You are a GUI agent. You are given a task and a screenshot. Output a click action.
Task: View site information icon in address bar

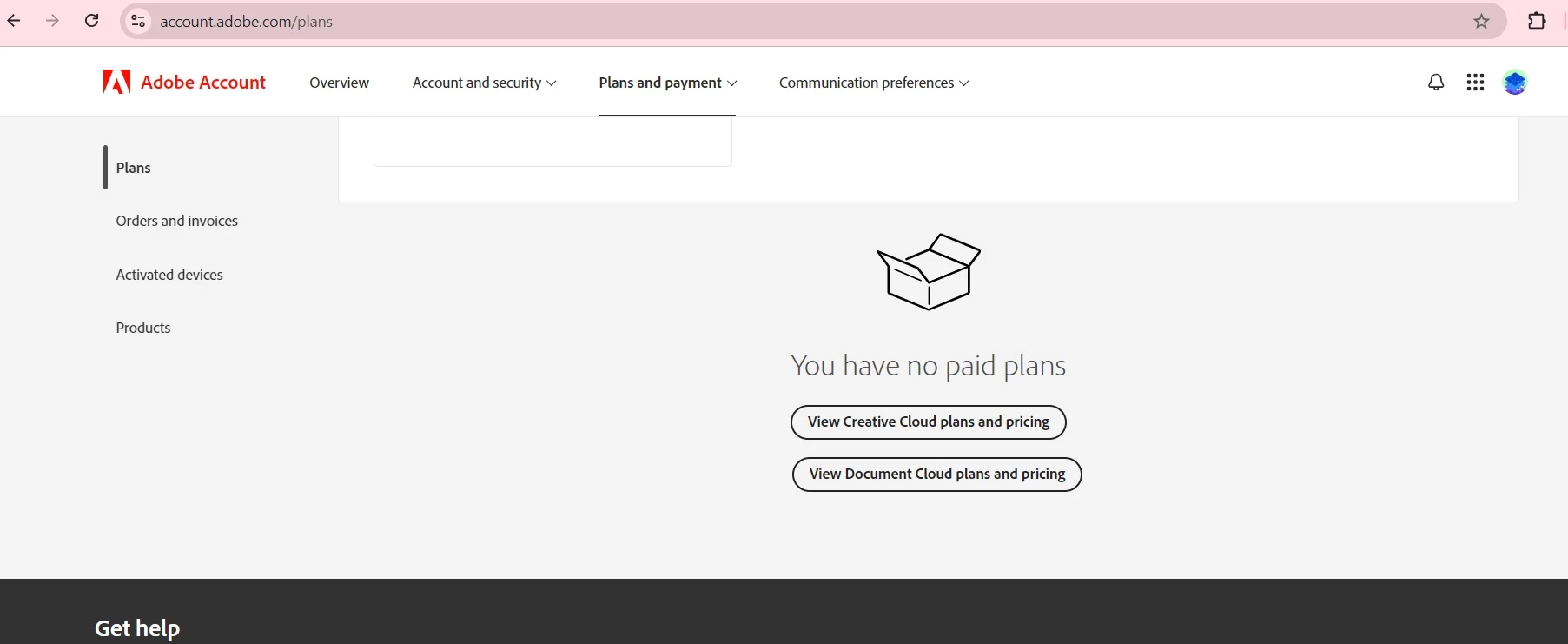click(138, 22)
